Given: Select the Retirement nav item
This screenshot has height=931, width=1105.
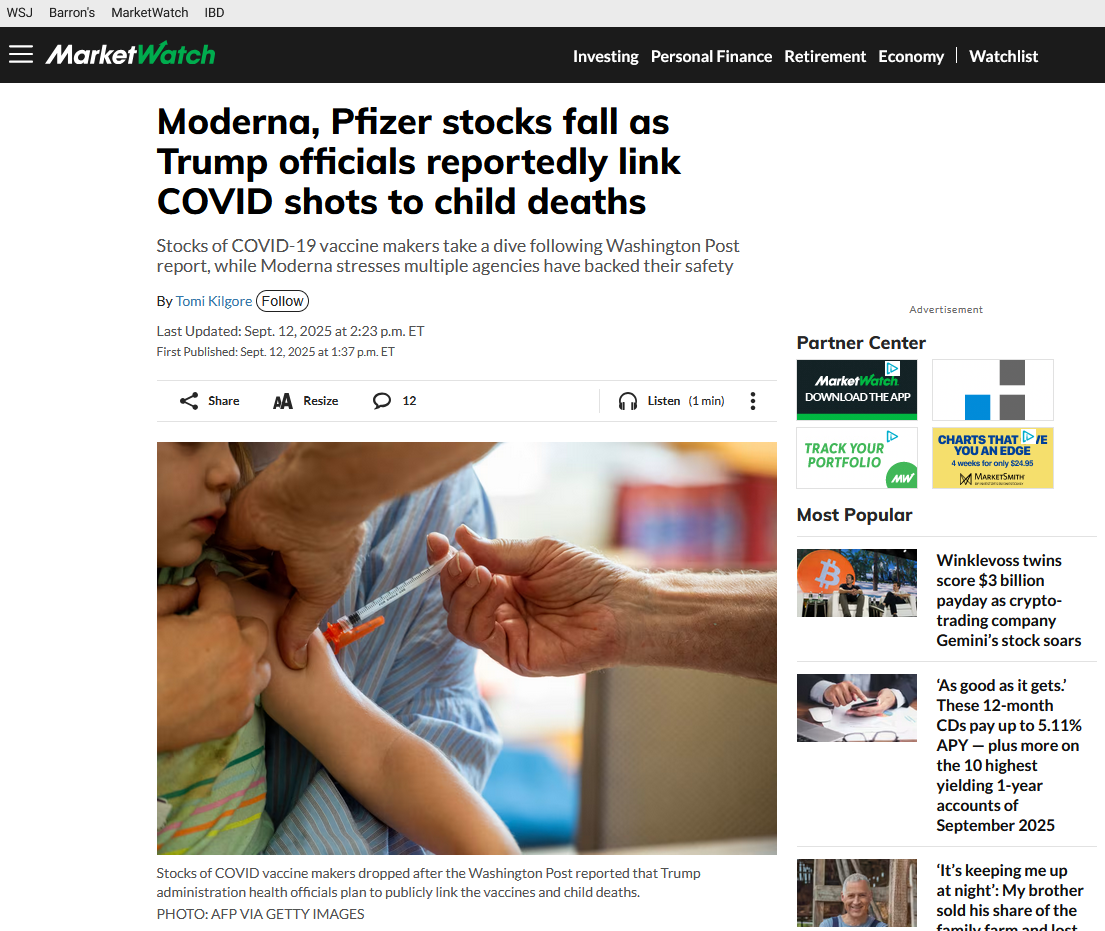Looking at the screenshot, I should (825, 56).
